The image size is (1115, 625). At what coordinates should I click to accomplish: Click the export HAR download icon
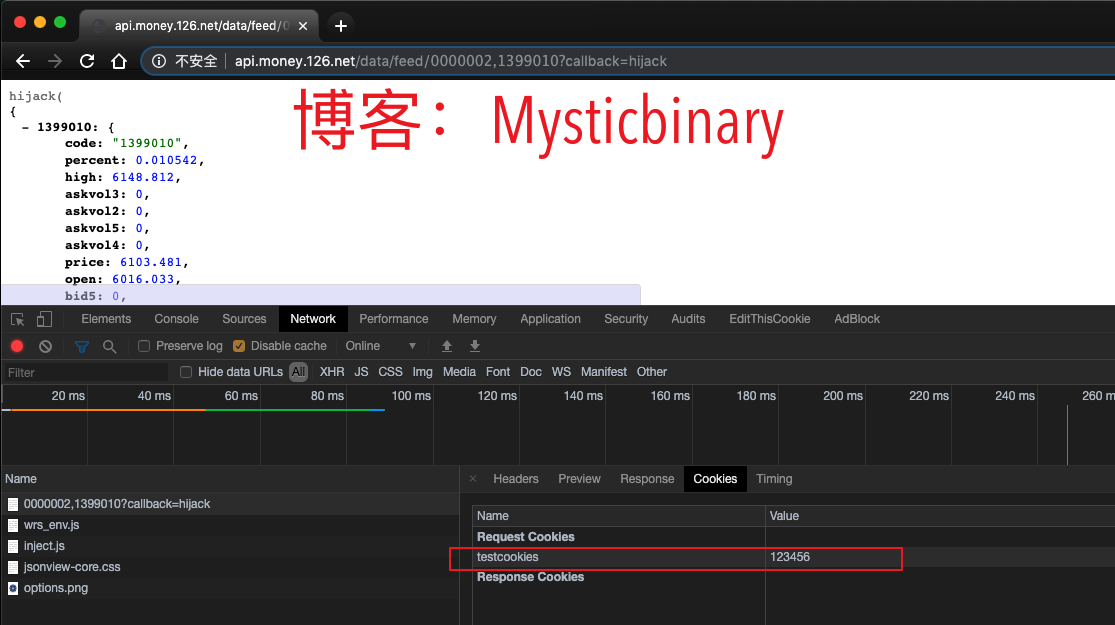475,346
